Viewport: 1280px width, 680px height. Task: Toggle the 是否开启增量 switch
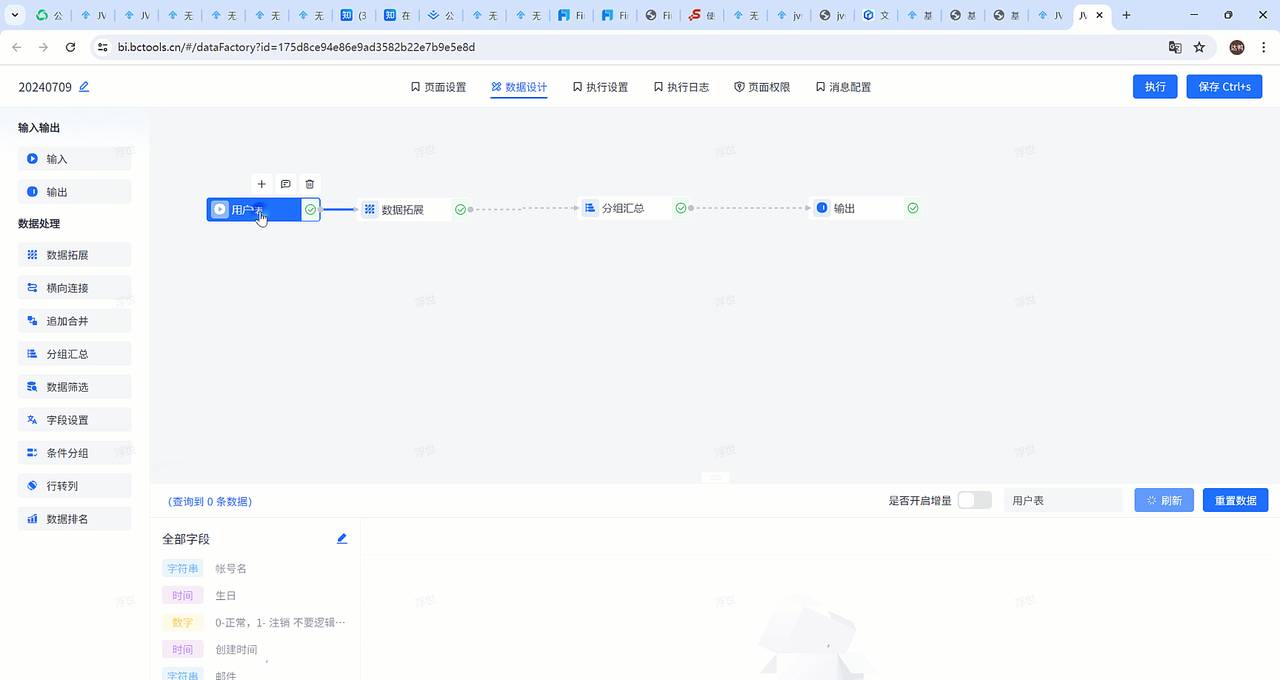[974, 499]
